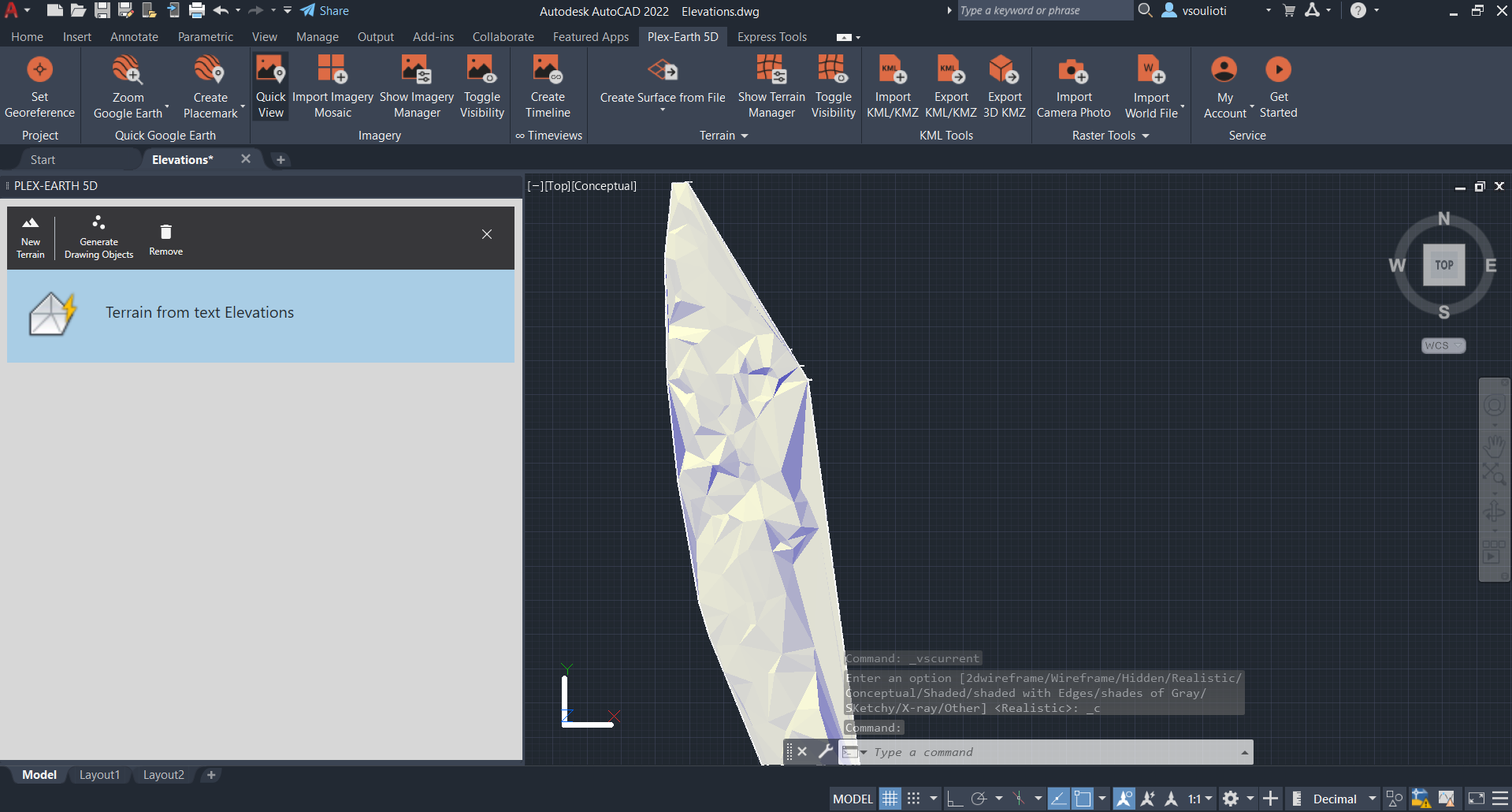
Task: Click Share button in title bar
Action: tap(325, 11)
